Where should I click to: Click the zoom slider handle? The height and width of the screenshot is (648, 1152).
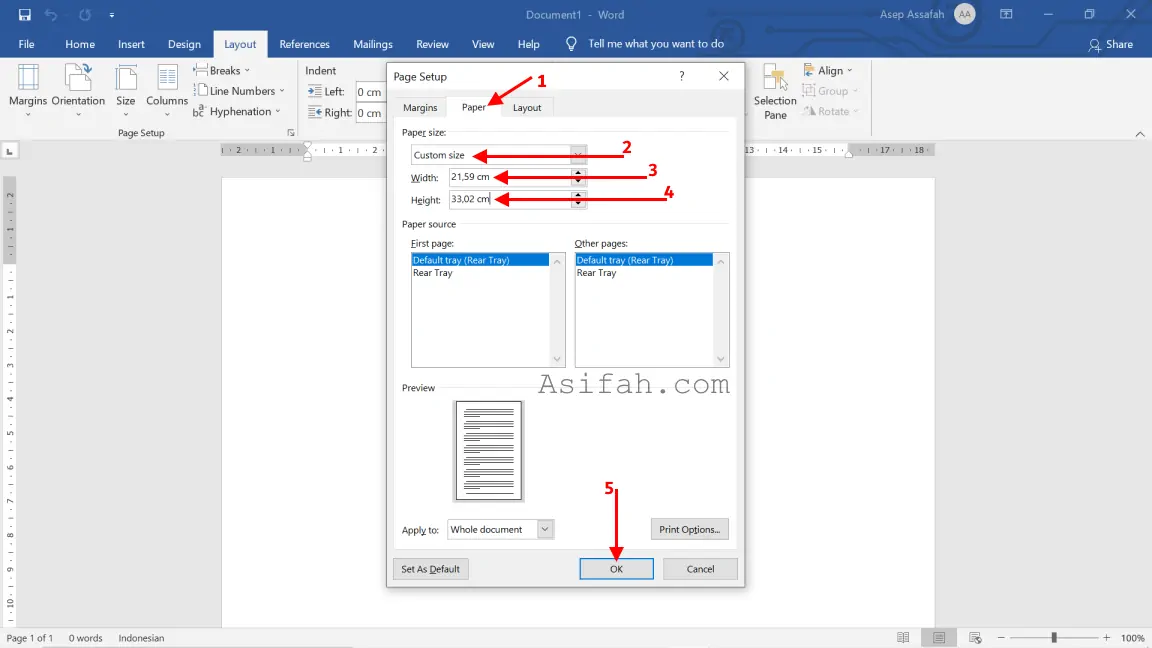pyautogui.click(x=1054, y=638)
